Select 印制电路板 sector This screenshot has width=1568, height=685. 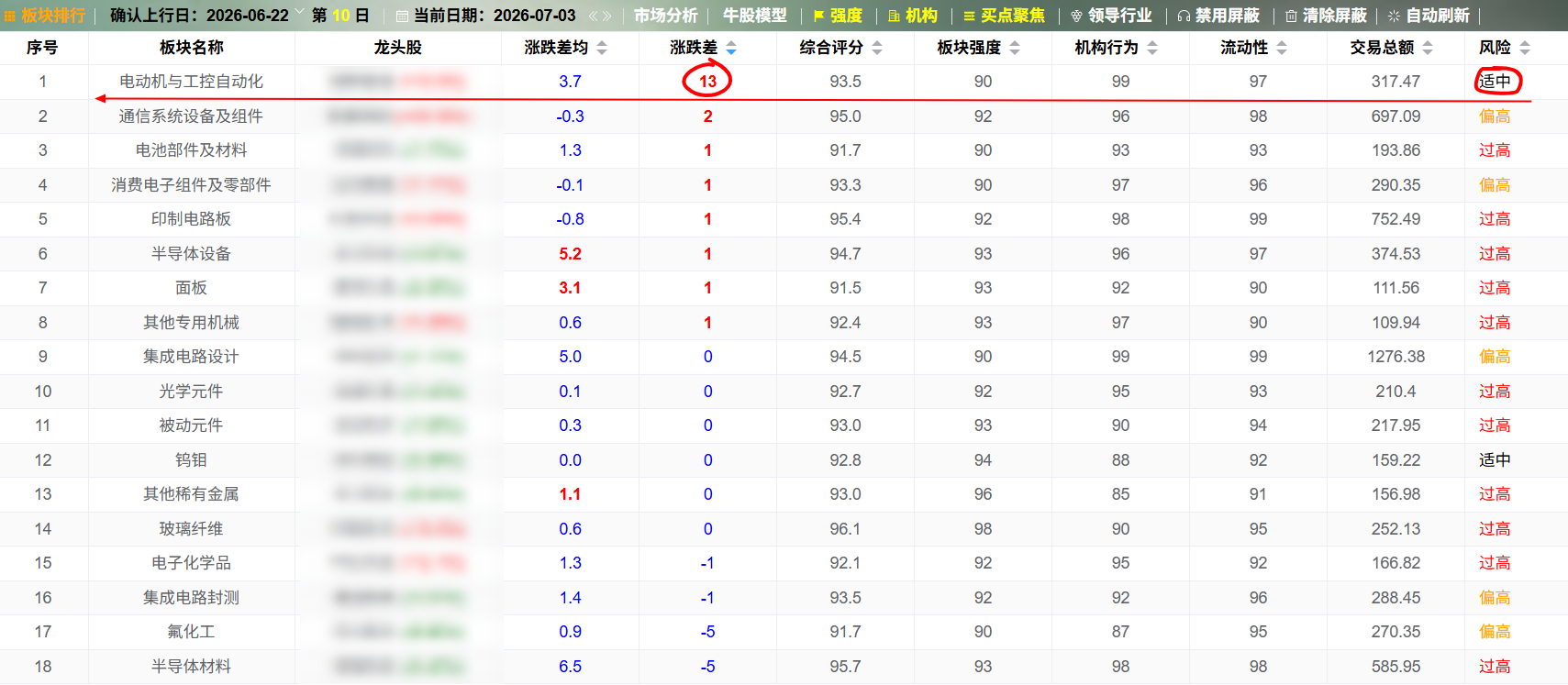[191, 219]
